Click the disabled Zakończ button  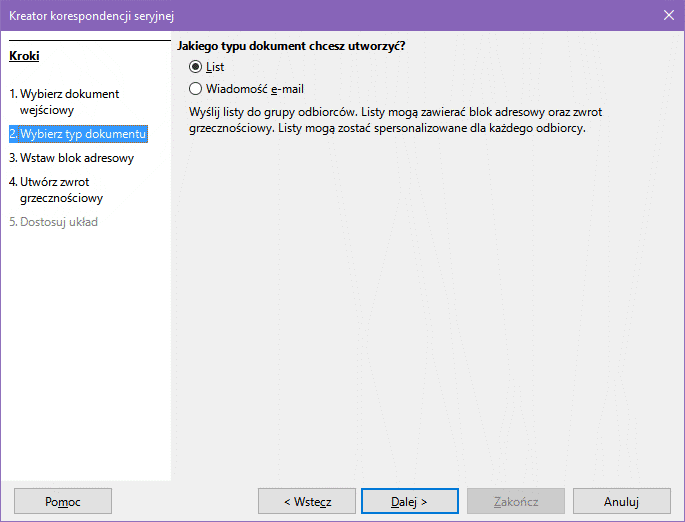point(516,501)
